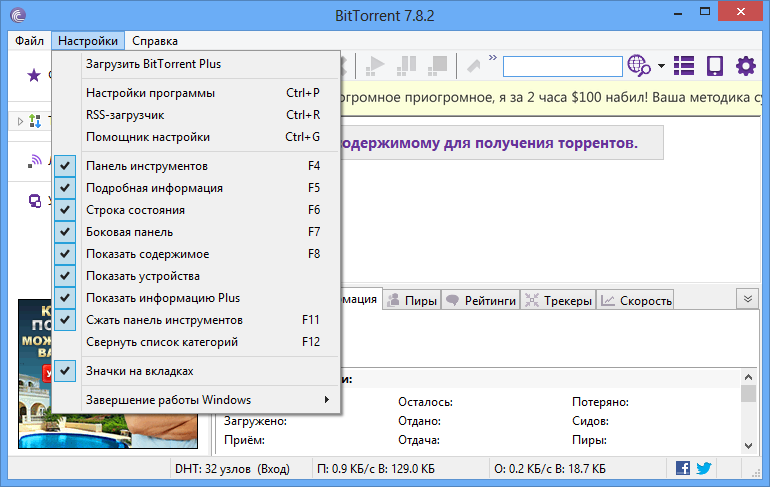This screenshot has height=487, width=770.
Task: Click the remote devices phone icon
Action: pos(714,67)
